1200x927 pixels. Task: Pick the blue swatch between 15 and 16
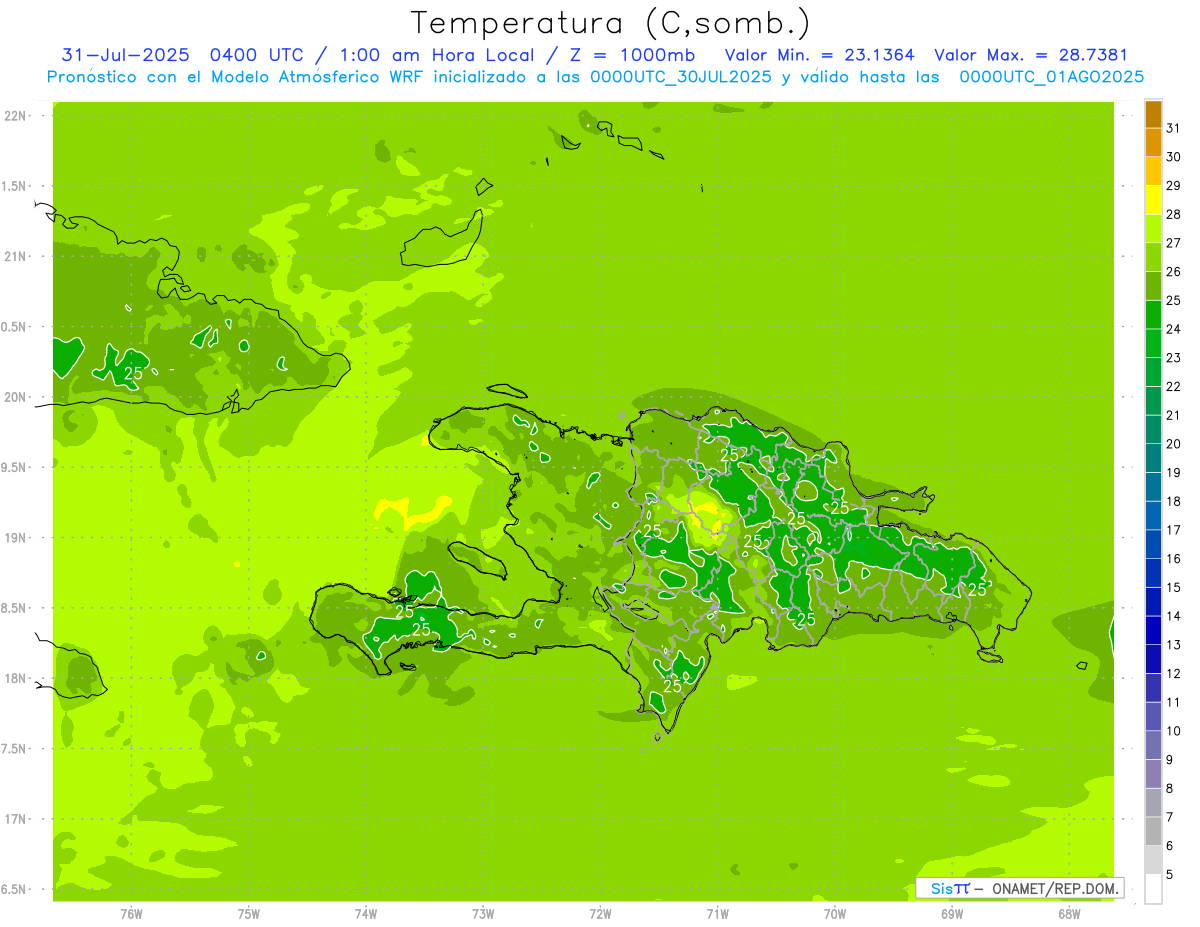(x=1153, y=573)
